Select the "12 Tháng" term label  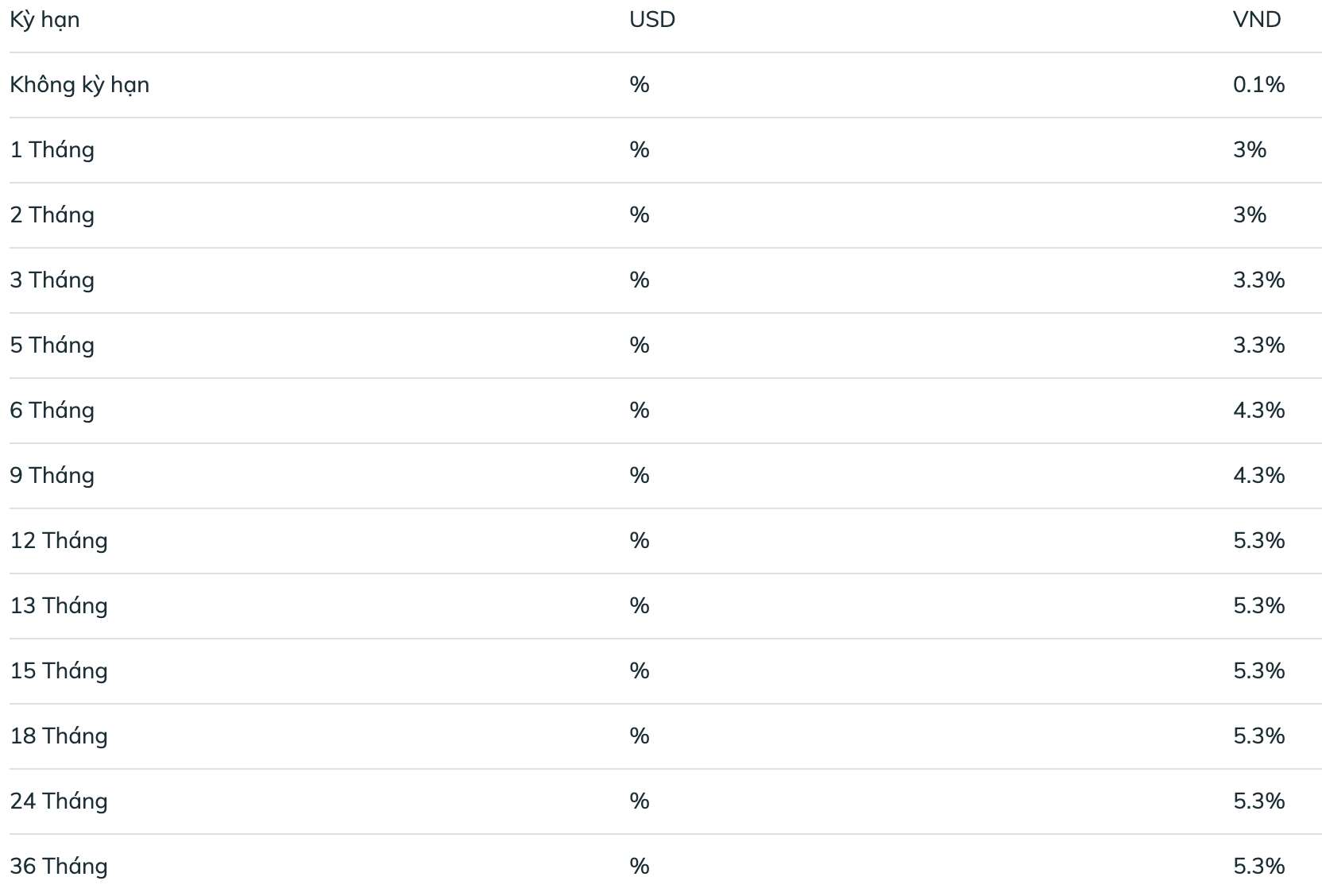coord(59,541)
